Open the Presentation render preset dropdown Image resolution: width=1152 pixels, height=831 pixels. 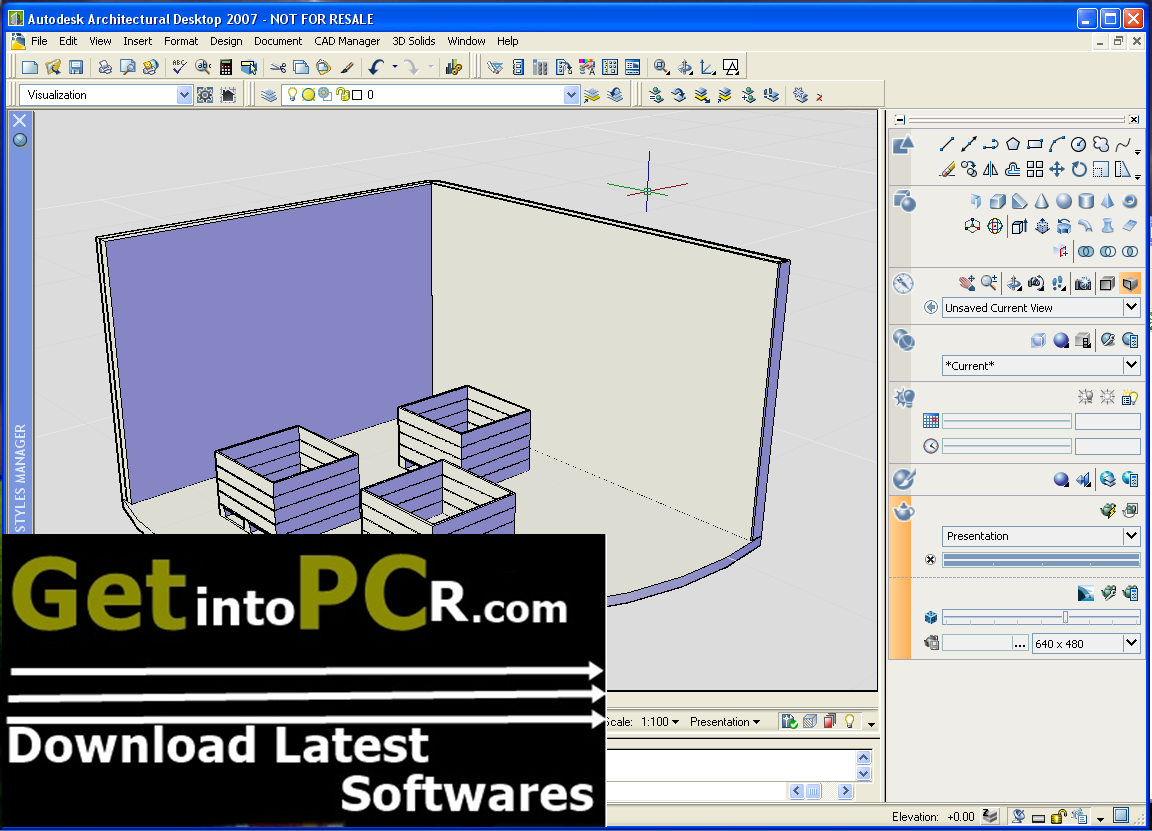(1131, 536)
